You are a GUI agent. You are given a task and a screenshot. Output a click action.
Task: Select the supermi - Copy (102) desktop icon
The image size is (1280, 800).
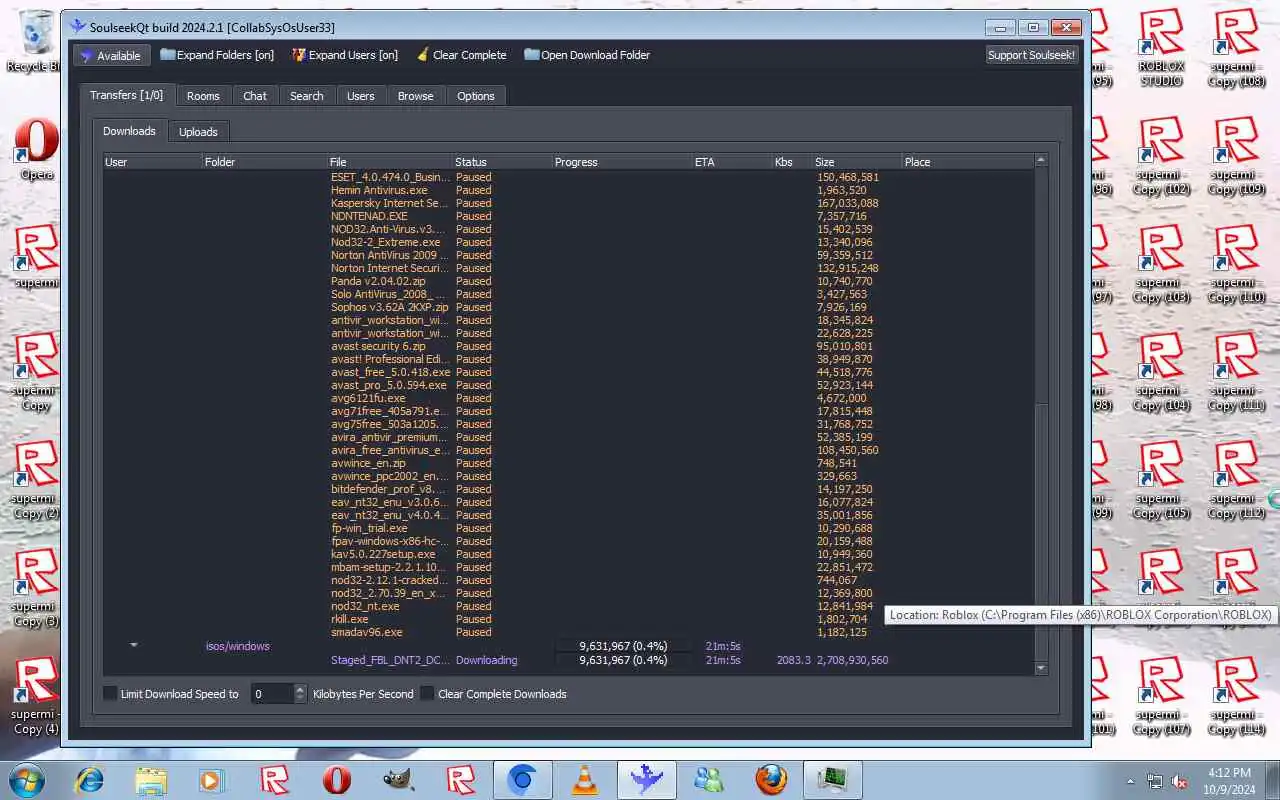(x=1162, y=155)
